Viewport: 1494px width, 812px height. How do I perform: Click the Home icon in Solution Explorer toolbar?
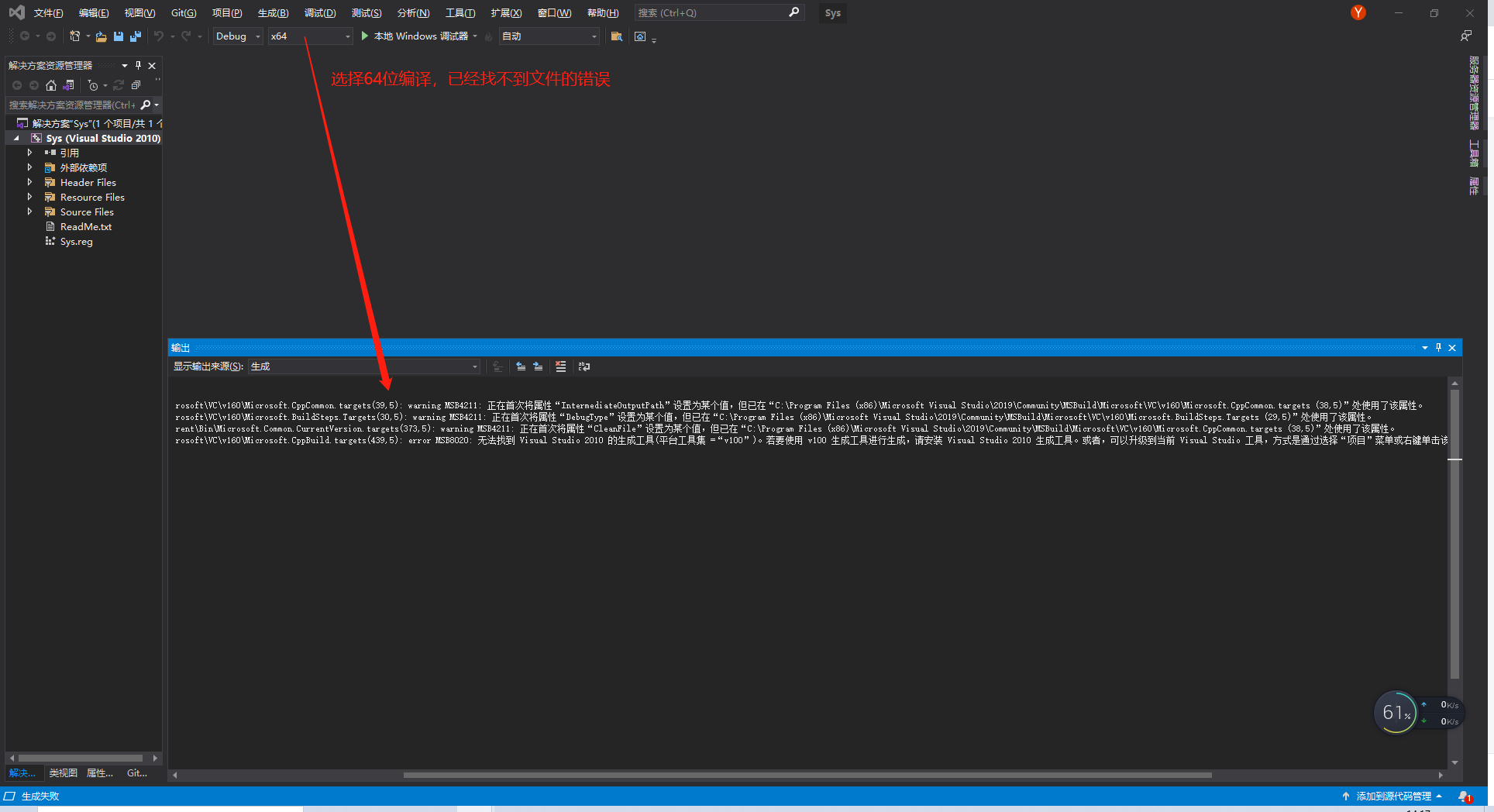click(51, 85)
